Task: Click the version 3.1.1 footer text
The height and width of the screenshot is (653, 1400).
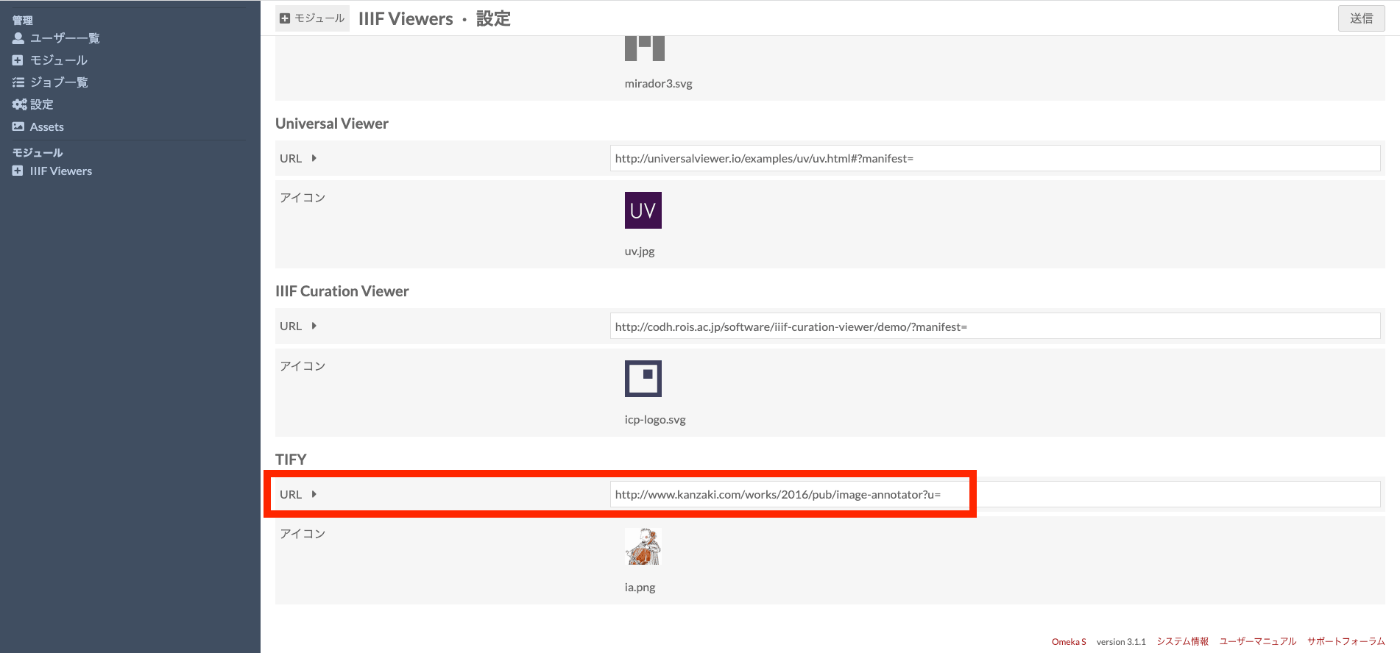Action: pyautogui.click(x=1121, y=641)
